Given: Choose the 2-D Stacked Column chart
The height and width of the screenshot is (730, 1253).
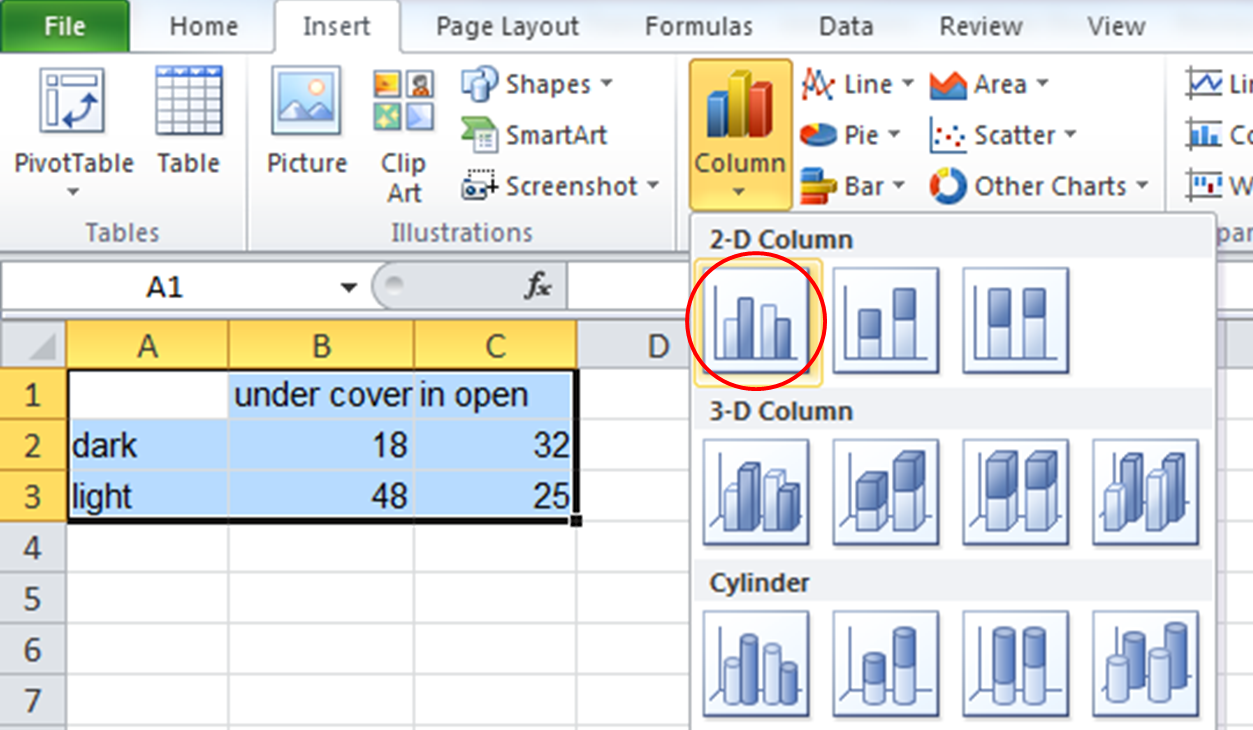Looking at the screenshot, I should (x=886, y=321).
